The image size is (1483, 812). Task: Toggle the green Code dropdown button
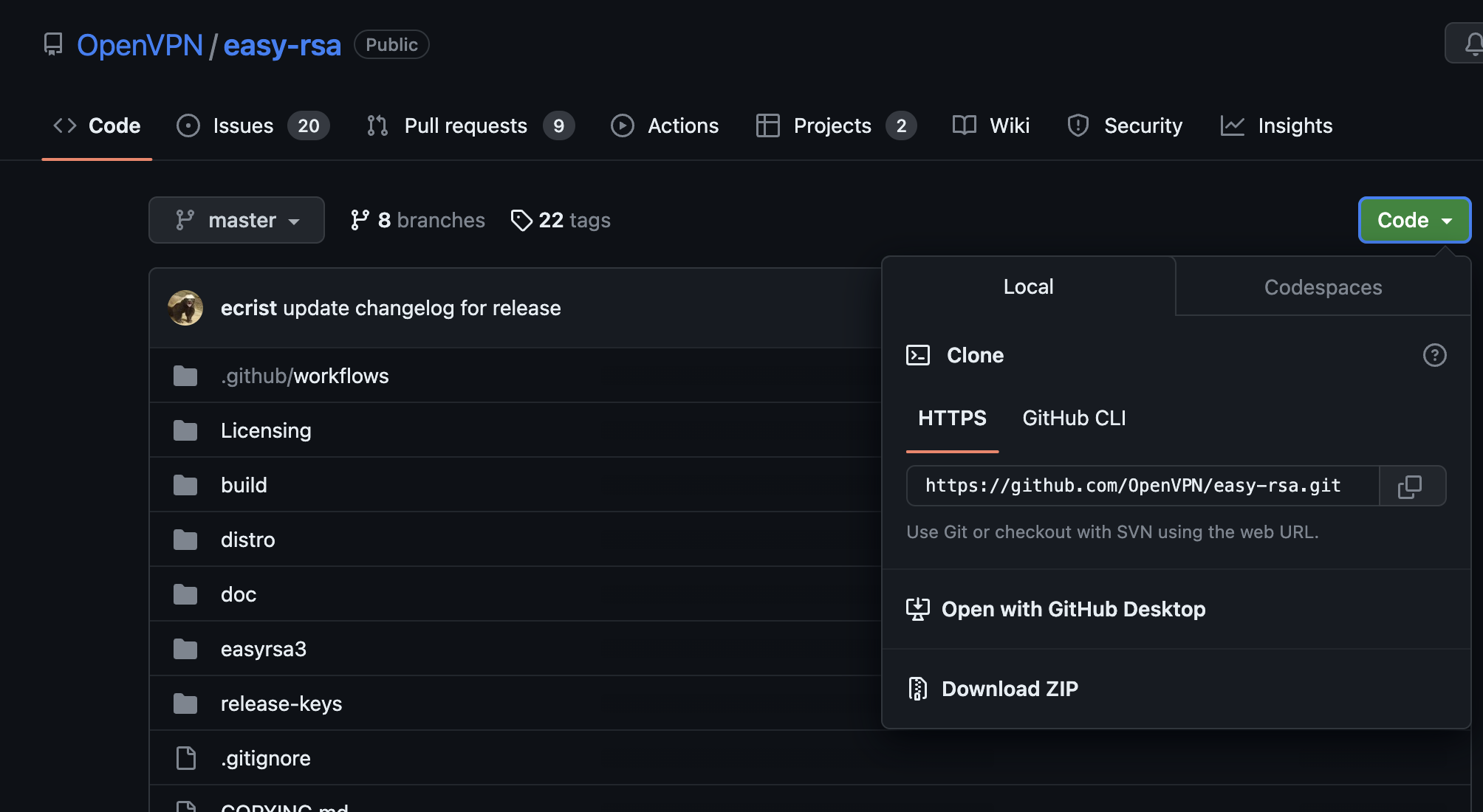(x=1414, y=220)
